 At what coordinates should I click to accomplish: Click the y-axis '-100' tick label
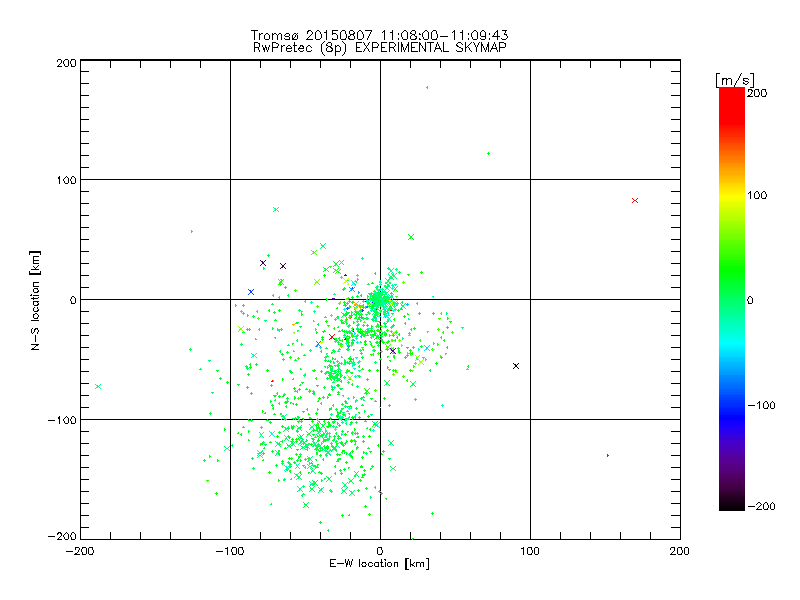62,420
